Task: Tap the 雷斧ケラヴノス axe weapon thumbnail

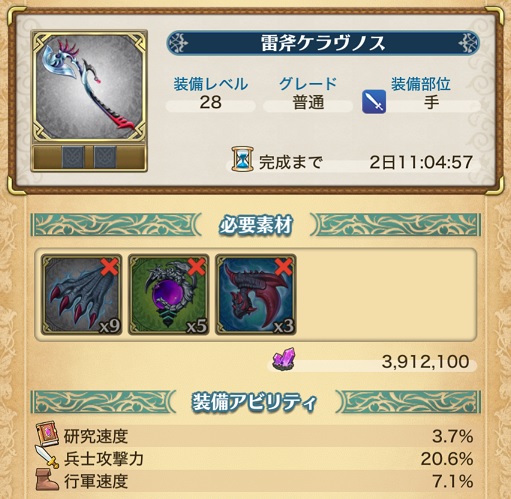Action: pos(89,87)
